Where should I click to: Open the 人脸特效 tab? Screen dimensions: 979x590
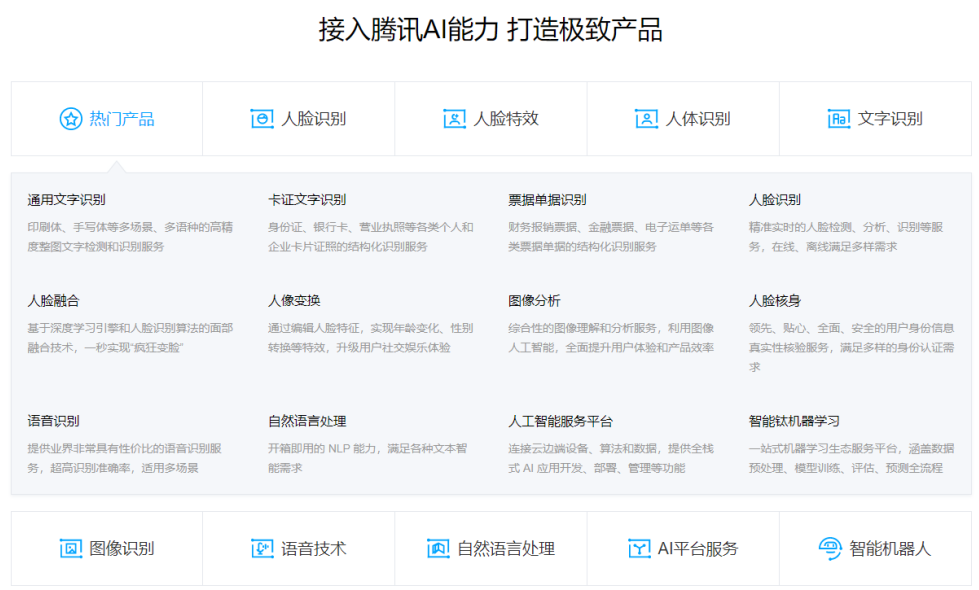tap(491, 119)
